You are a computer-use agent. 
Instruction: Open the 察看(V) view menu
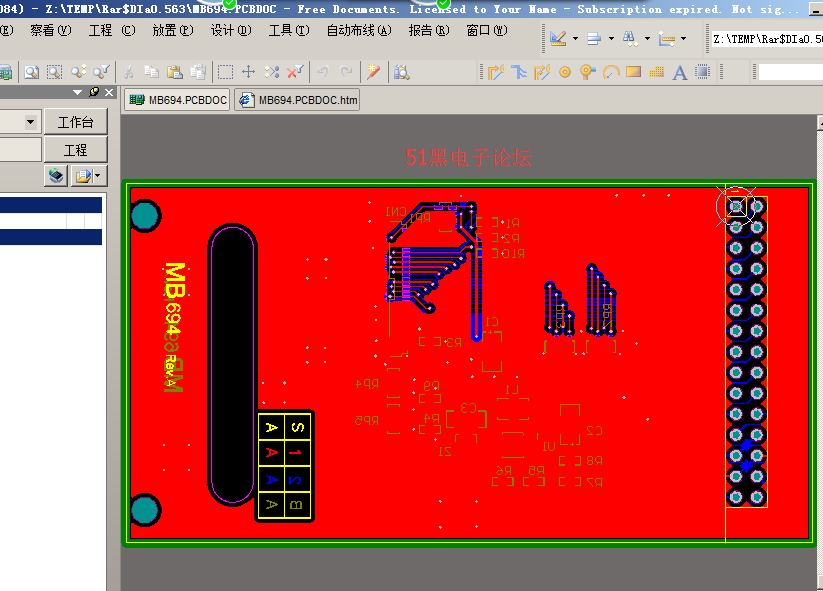pyautogui.click(x=50, y=30)
